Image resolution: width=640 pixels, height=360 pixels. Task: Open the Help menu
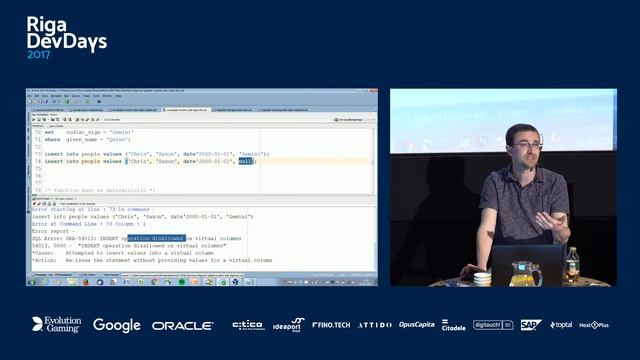coord(118,96)
